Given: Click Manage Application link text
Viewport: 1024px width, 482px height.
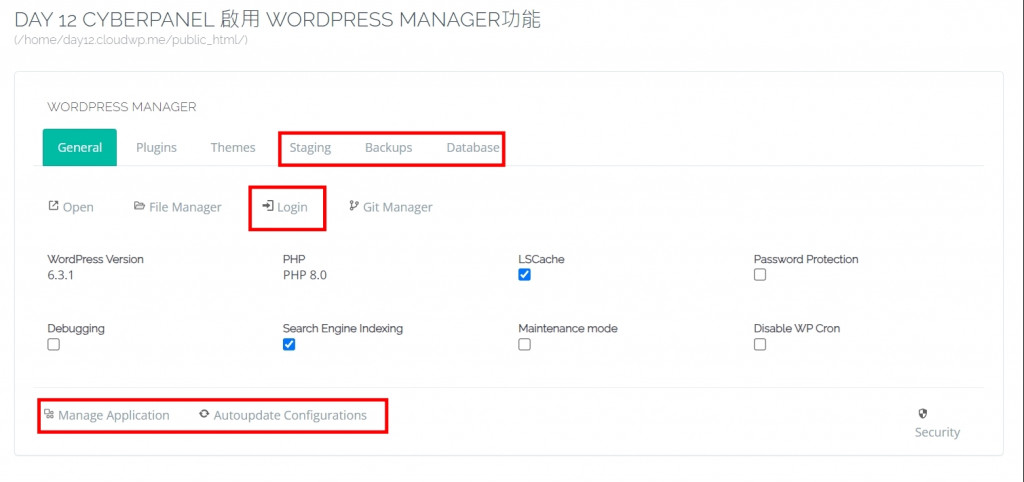Looking at the screenshot, I should pos(114,415).
